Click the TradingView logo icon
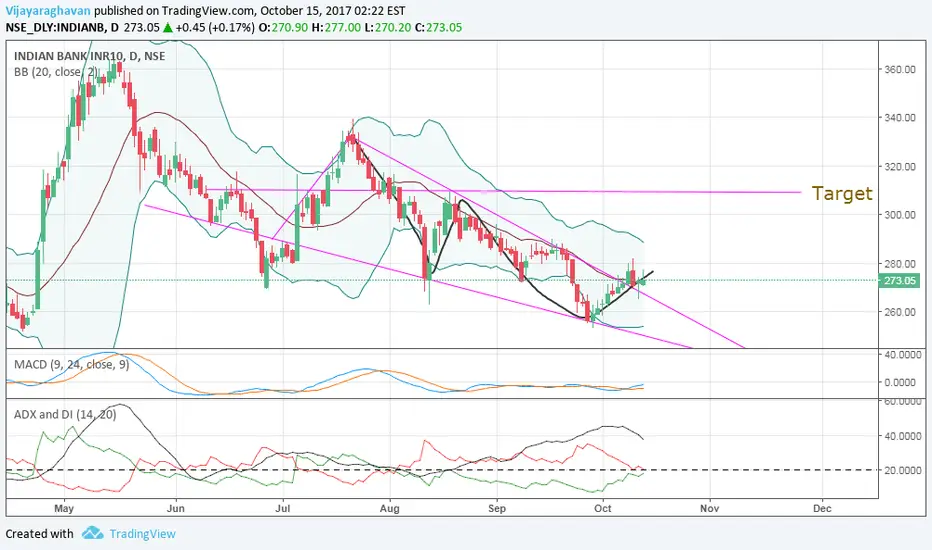Viewport: 932px width, 550px height. click(x=92, y=533)
